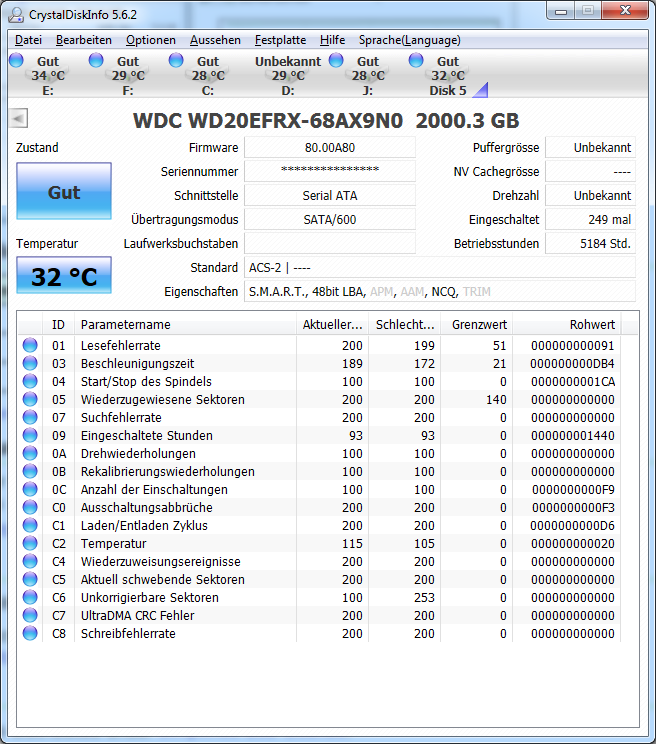
Task: Click status icon of Unkorrigierbare Sektoren
Action: [x=30, y=597]
